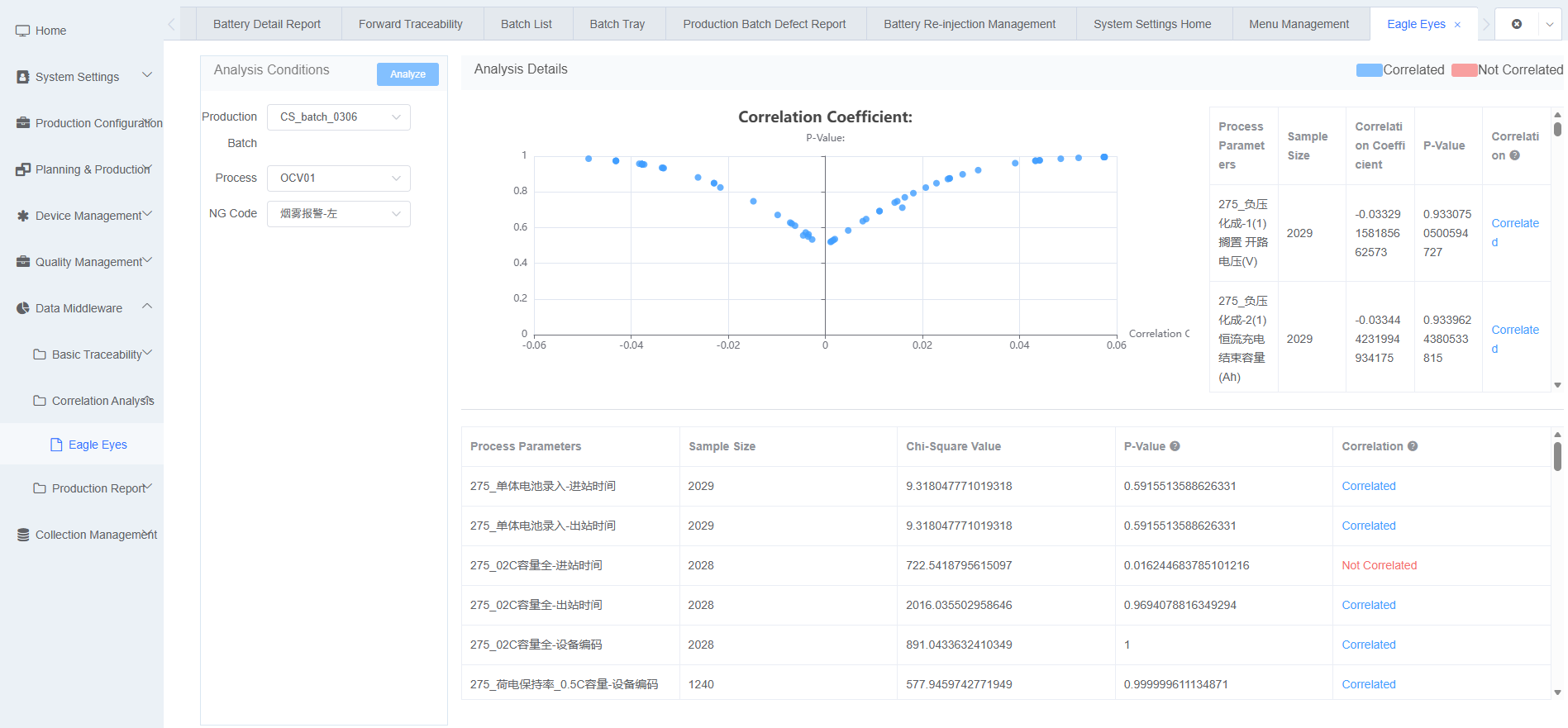This screenshot has height=728, width=1568.
Task: Switch to Production Batch Defect Report tab
Action: tap(765, 24)
